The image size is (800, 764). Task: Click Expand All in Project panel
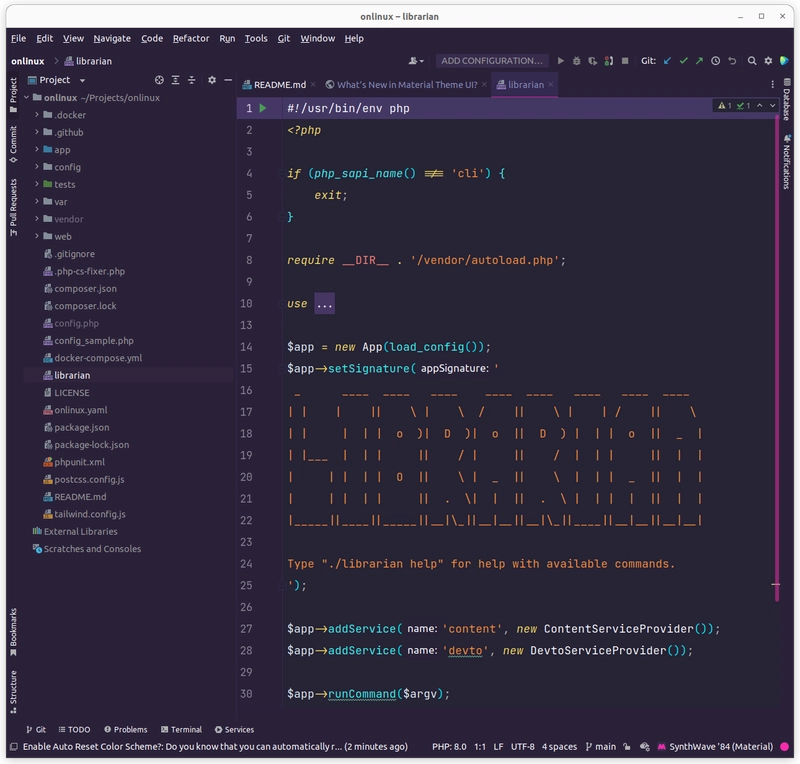coord(176,80)
